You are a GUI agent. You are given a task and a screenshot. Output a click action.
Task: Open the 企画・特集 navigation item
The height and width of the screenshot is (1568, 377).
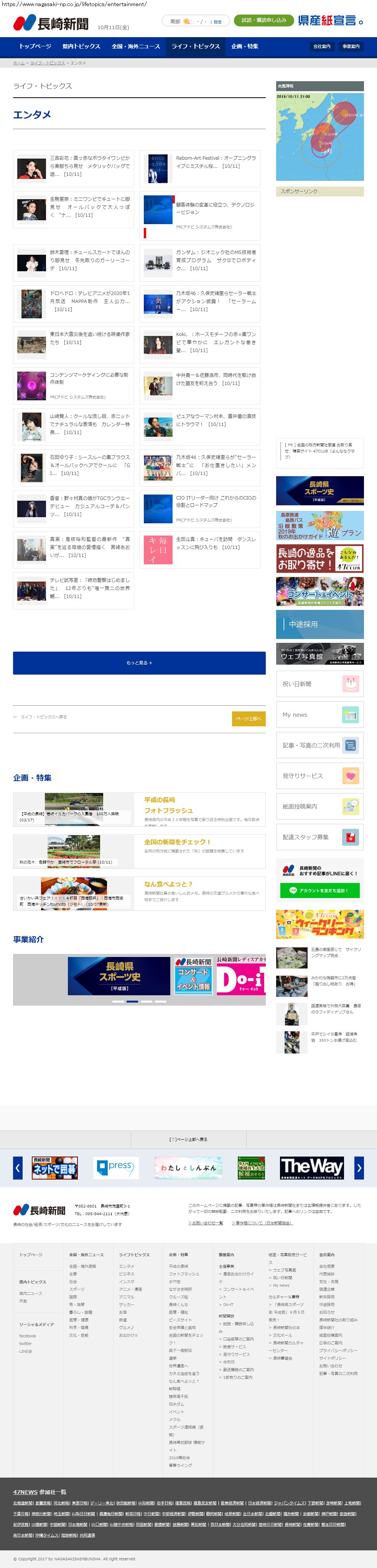pyautogui.click(x=245, y=46)
